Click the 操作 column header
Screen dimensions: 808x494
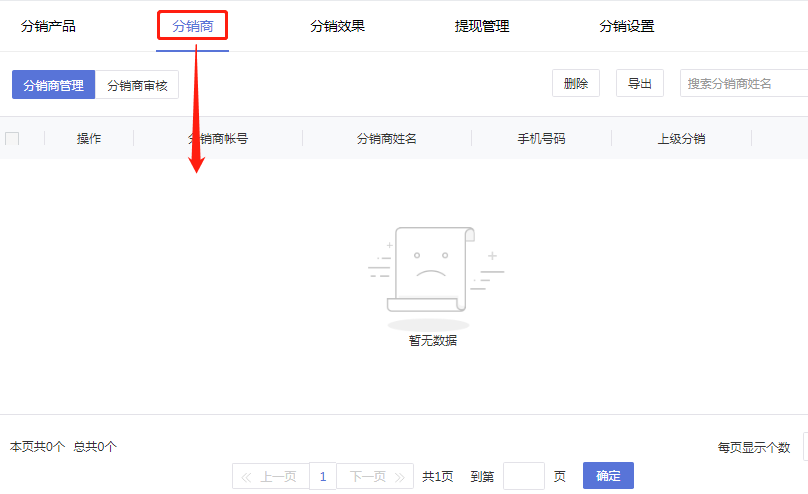tap(89, 139)
